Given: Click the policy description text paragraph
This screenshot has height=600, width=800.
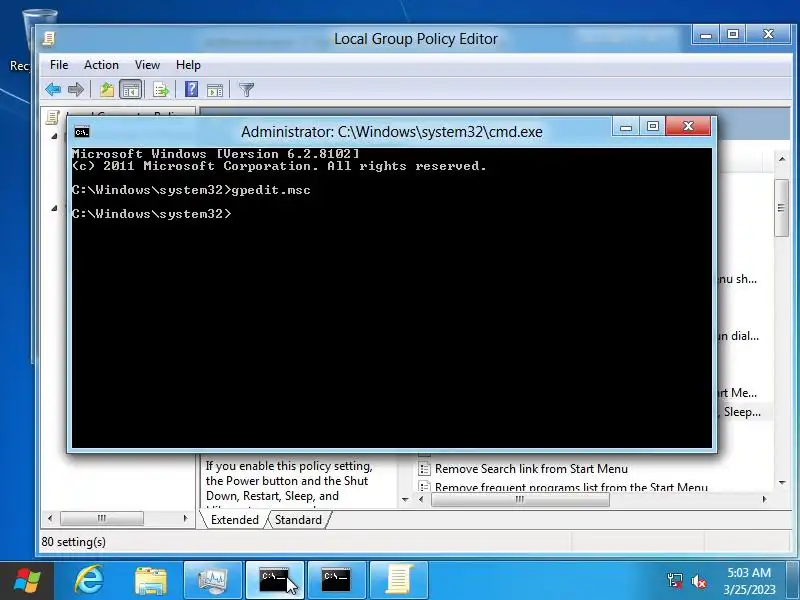Looking at the screenshot, I should pos(289,484).
